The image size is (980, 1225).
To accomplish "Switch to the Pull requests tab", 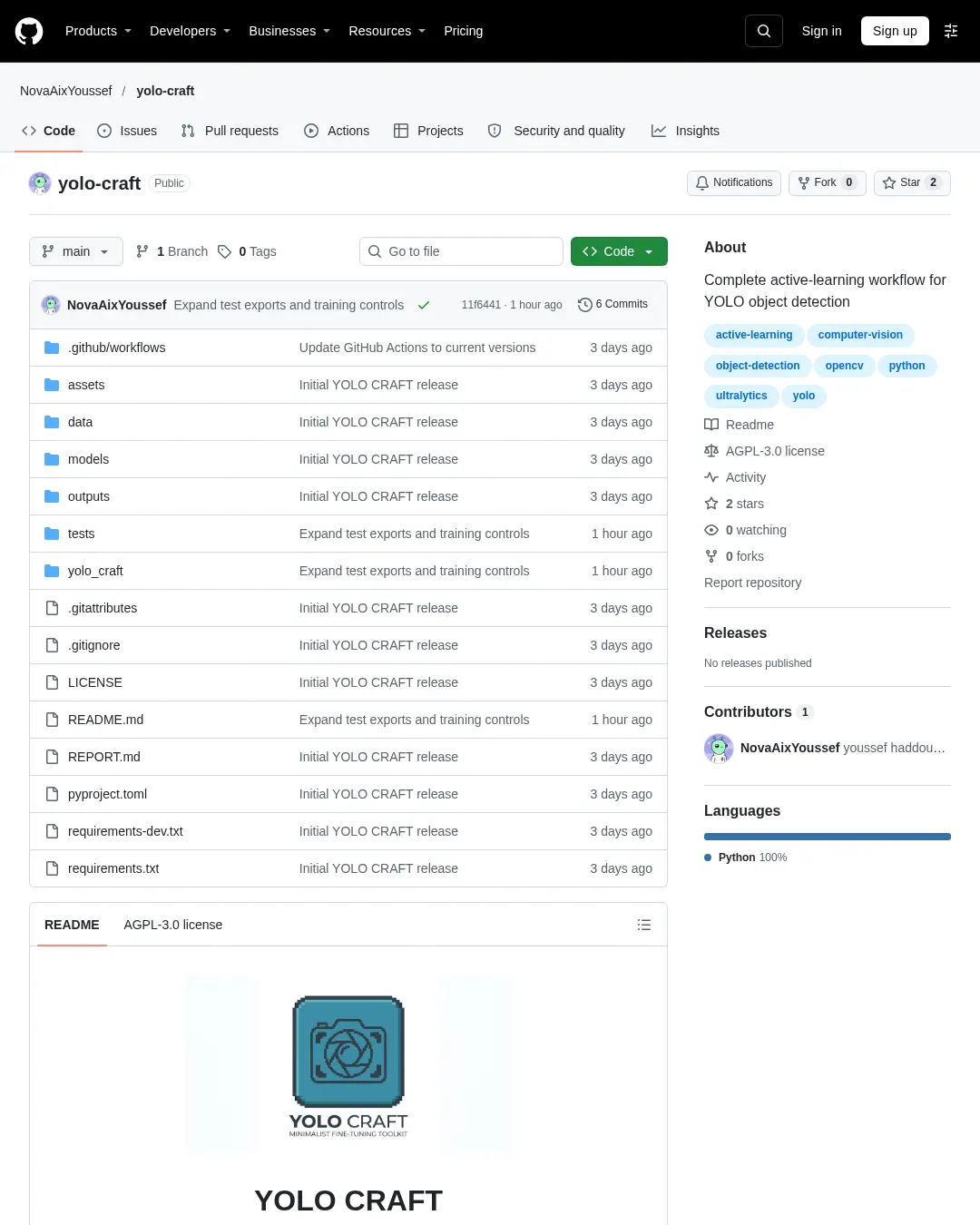I will [230, 131].
